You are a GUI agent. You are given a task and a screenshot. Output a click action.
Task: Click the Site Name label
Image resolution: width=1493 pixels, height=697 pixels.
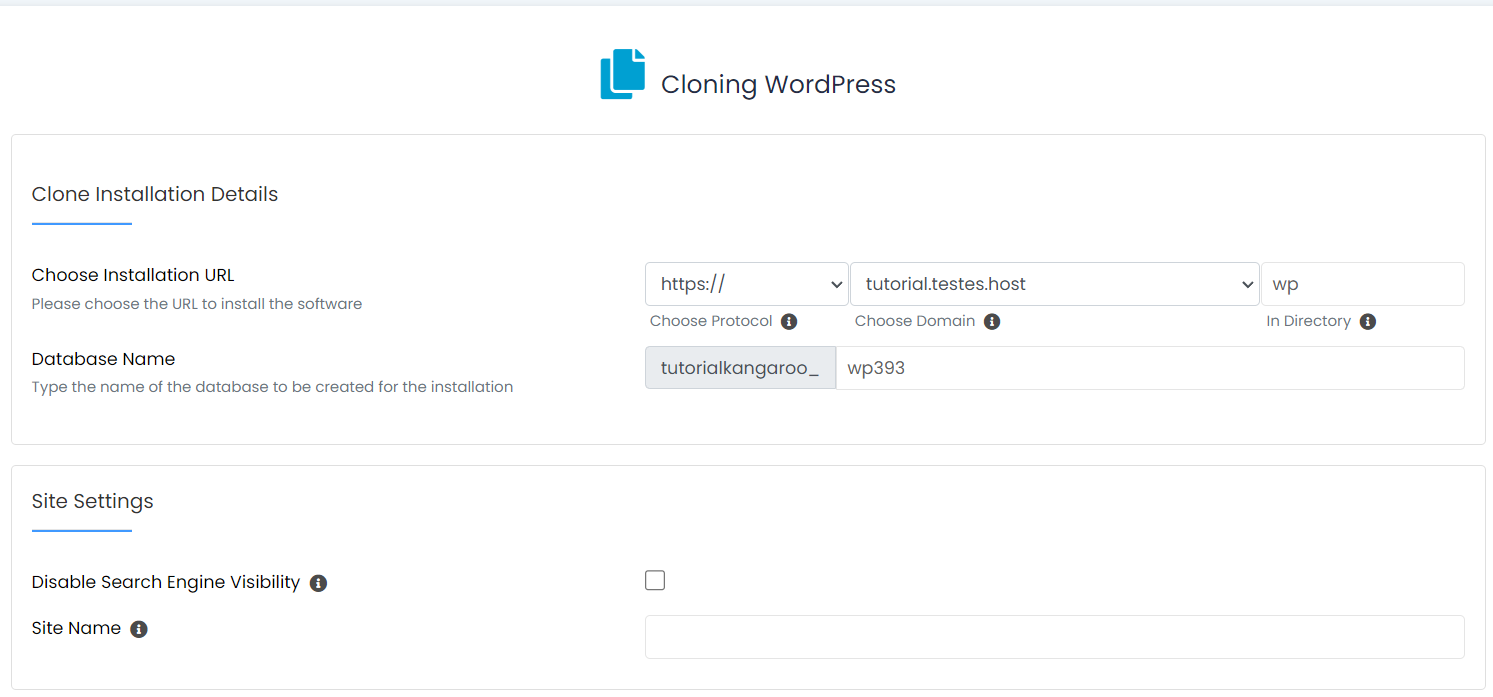[76, 628]
